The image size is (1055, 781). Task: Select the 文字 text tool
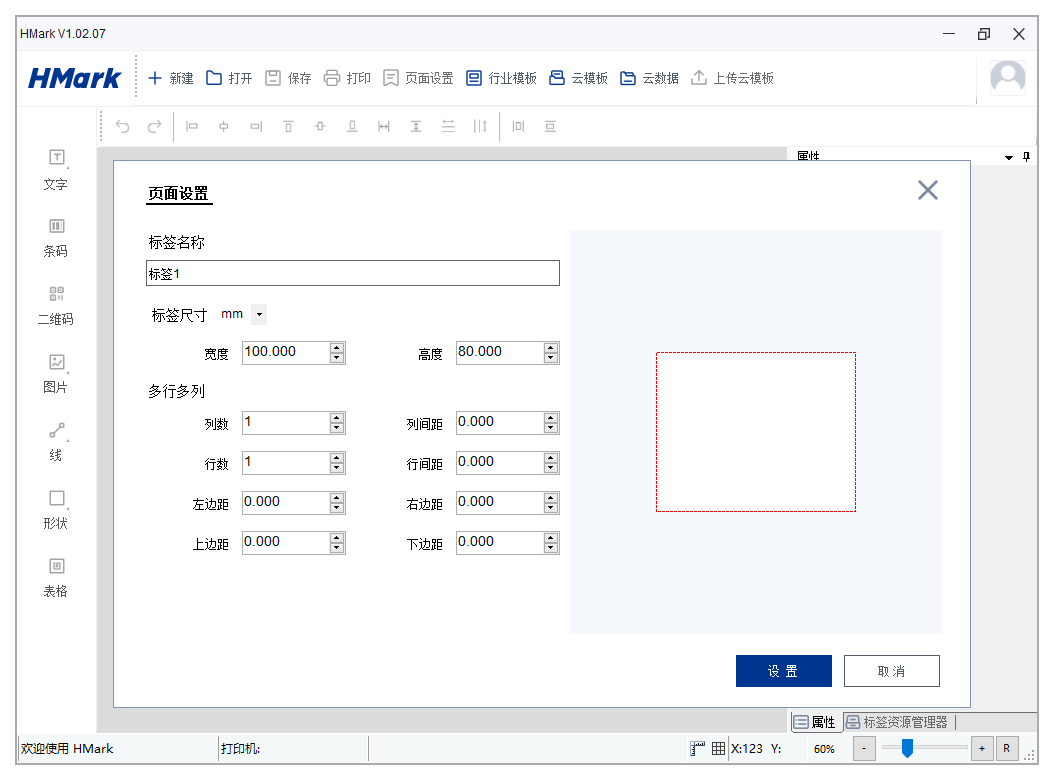[x=57, y=170]
